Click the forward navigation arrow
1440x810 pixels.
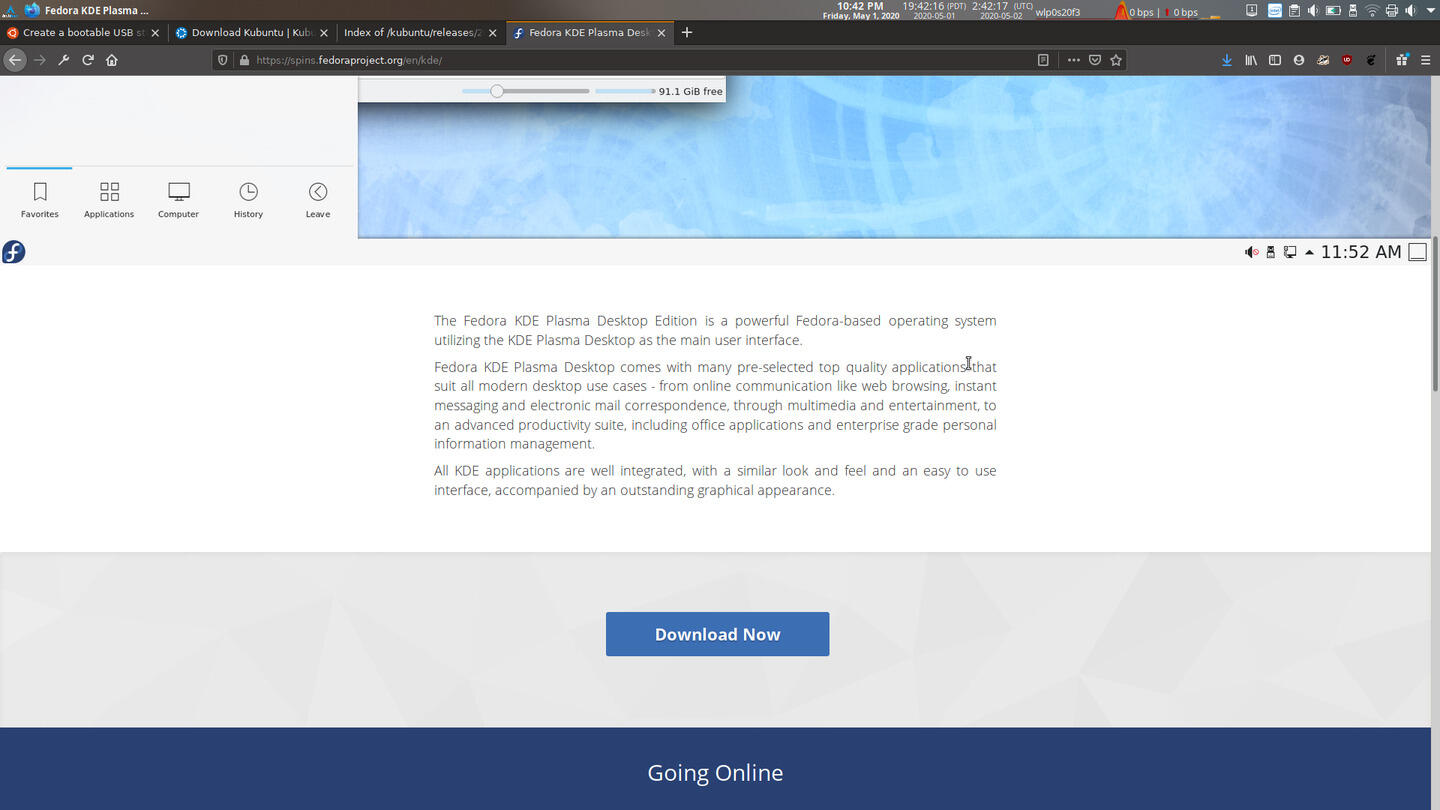(x=40, y=60)
